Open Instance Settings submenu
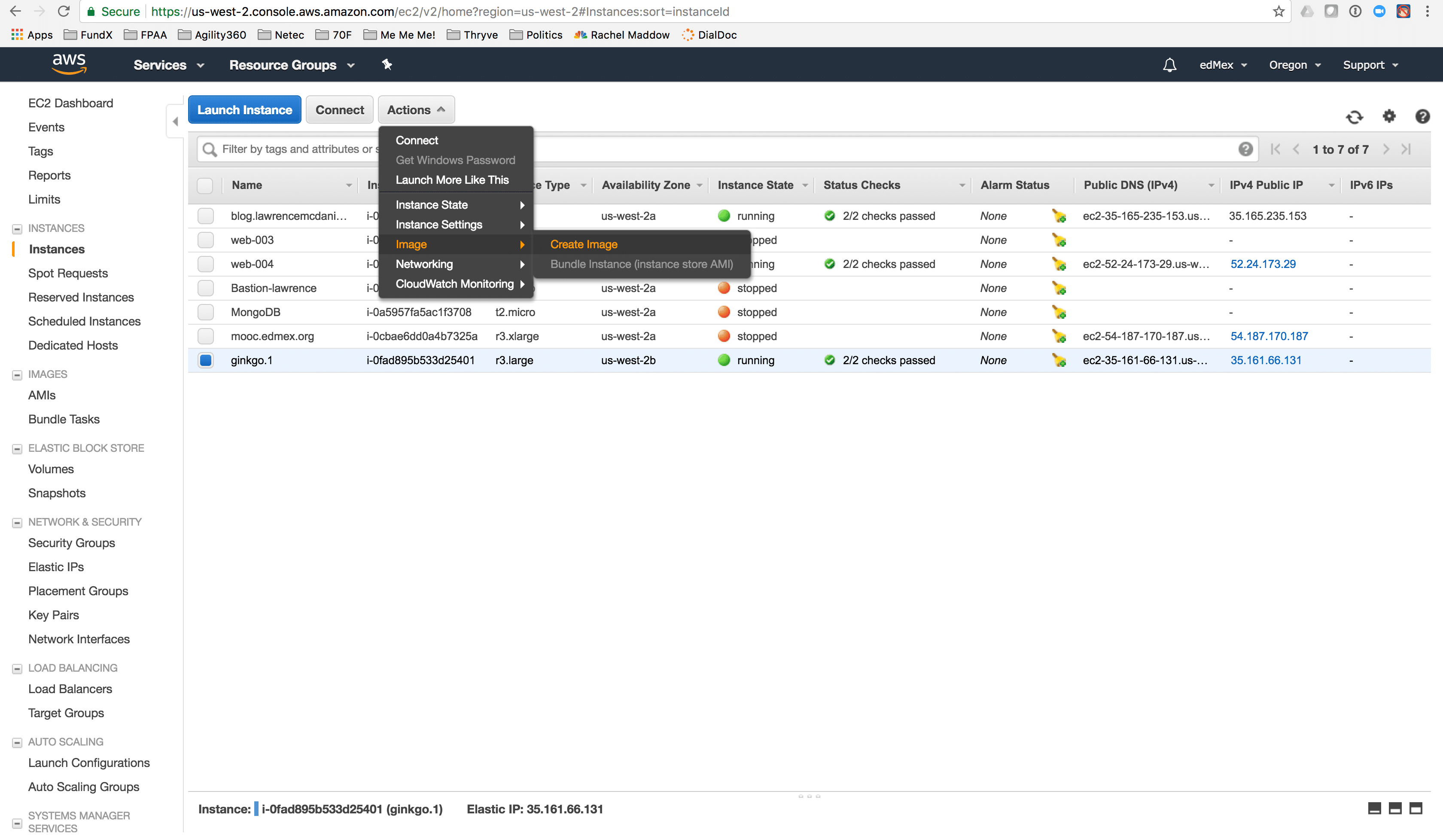Image resolution: width=1443 pixels, height=840 pixels. point(456,225)
